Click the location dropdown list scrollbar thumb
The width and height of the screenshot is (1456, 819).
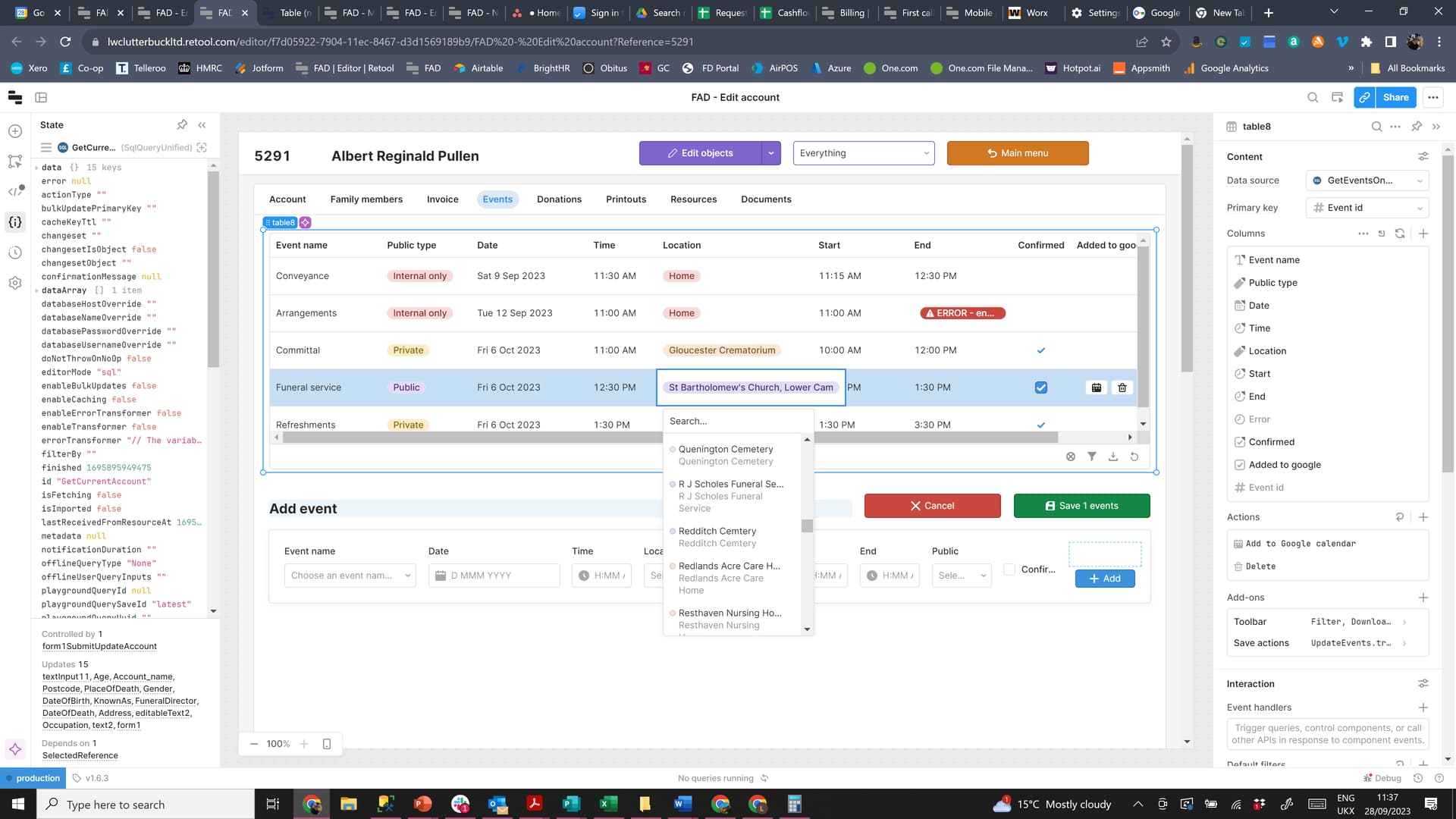tap(807, 526)
